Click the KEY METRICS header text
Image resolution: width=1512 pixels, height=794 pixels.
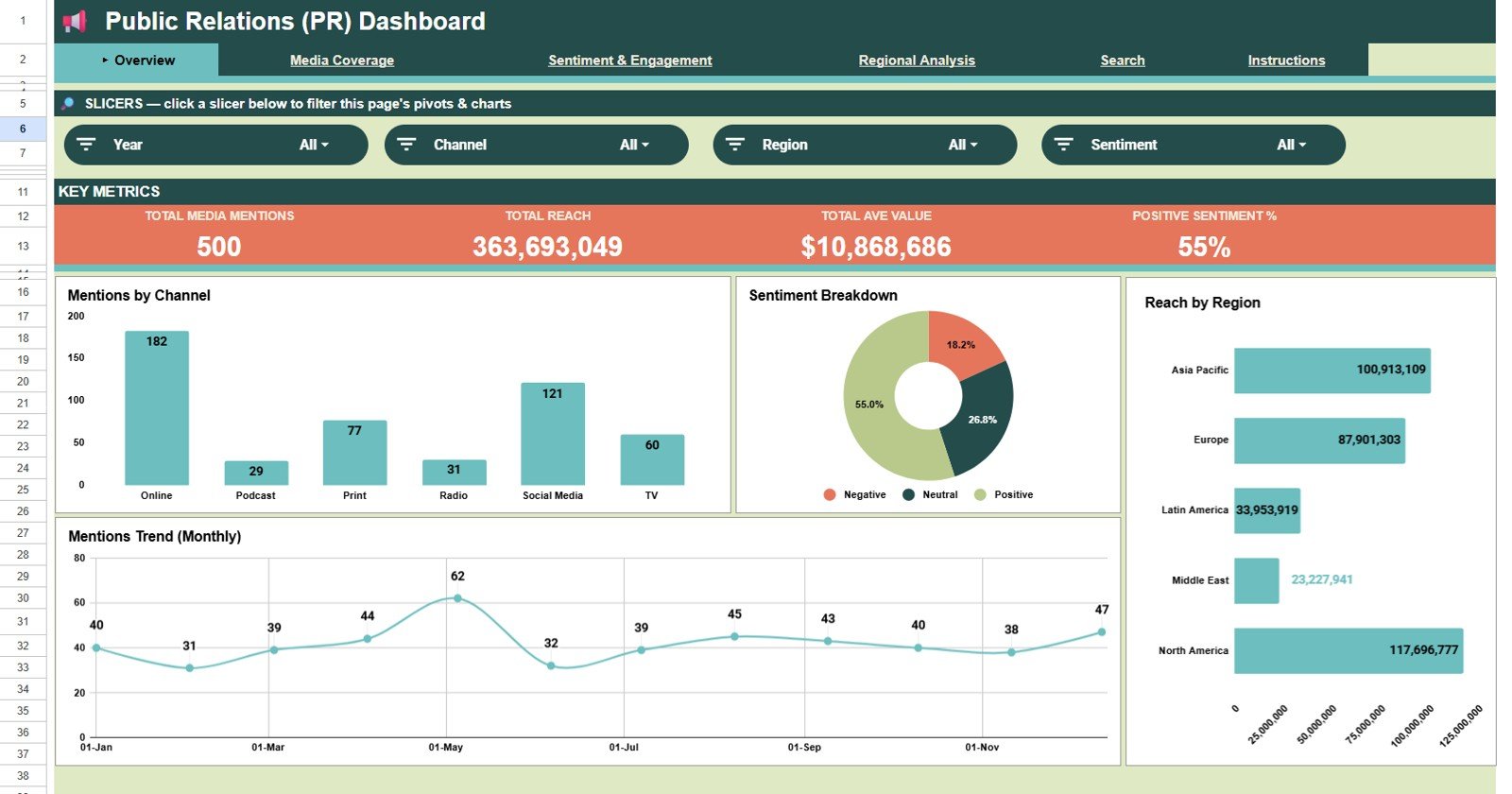tap(110, 191)
